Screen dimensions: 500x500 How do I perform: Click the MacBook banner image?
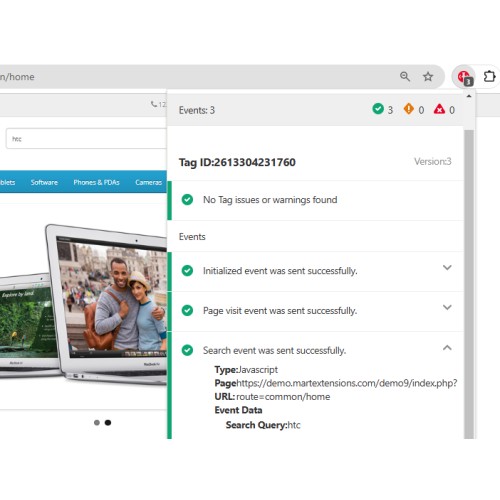point(83,305)
